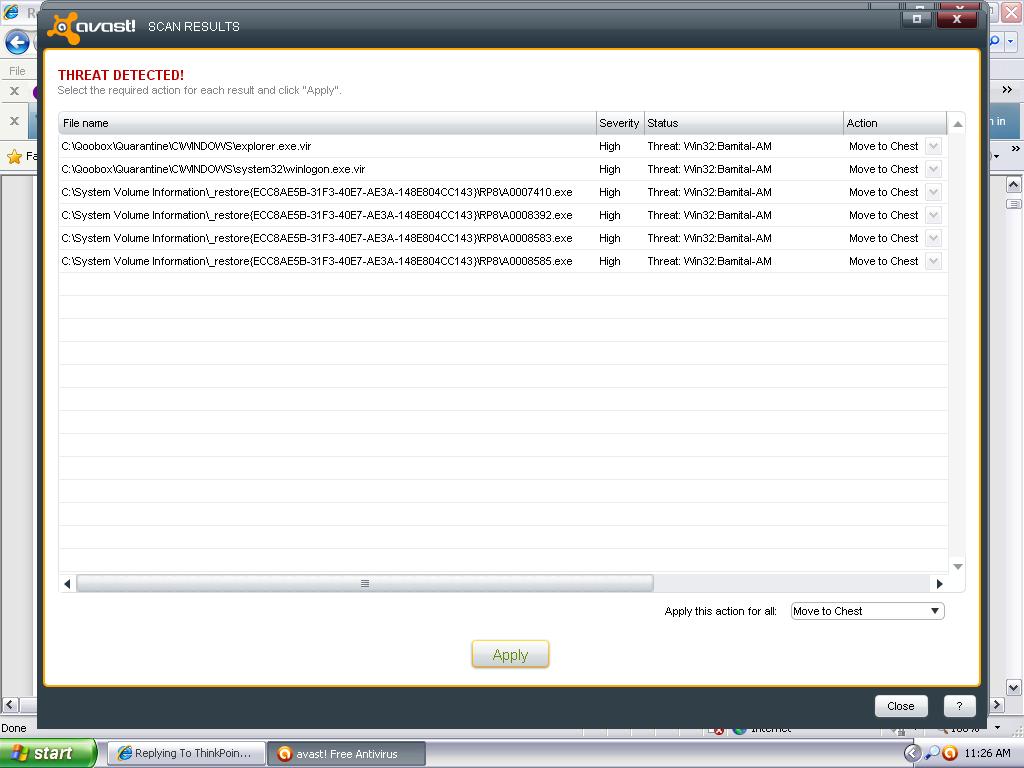This screenshot has width=1024, height=768.
Task: Click the horizontal scrollbar thumb in results
Action: pos(365,584)
